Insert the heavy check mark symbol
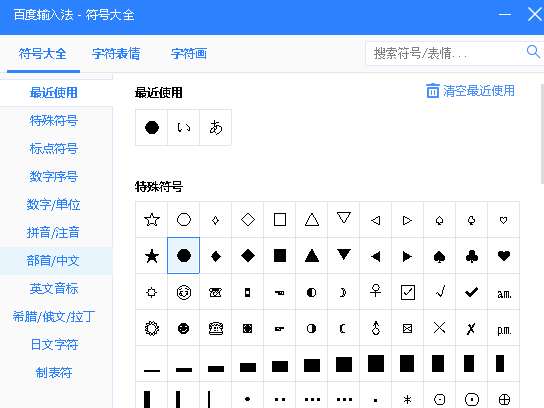 point(471,292)
